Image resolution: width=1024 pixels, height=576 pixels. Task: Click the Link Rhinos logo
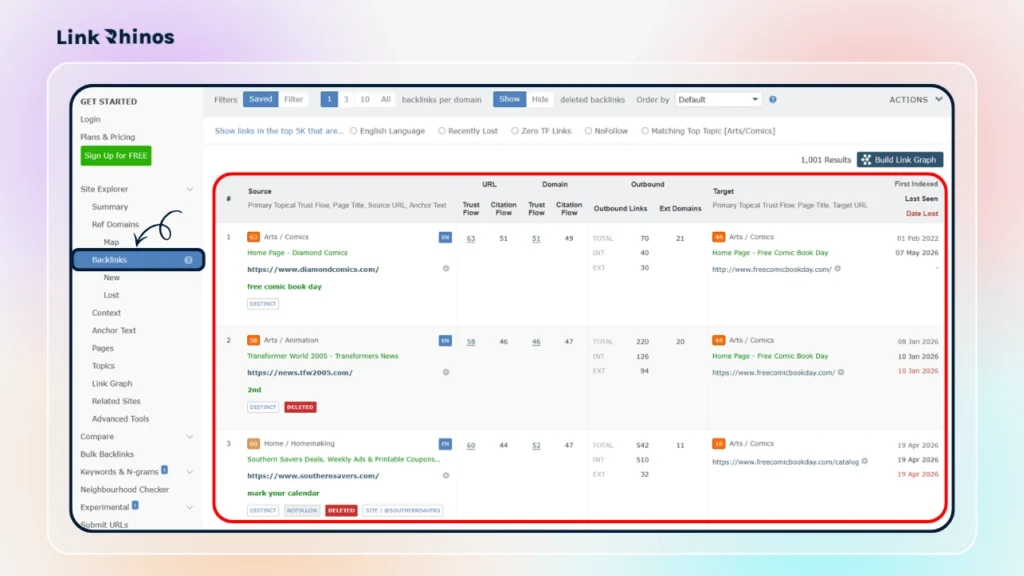pyautogui.click(x=116, y=37)
